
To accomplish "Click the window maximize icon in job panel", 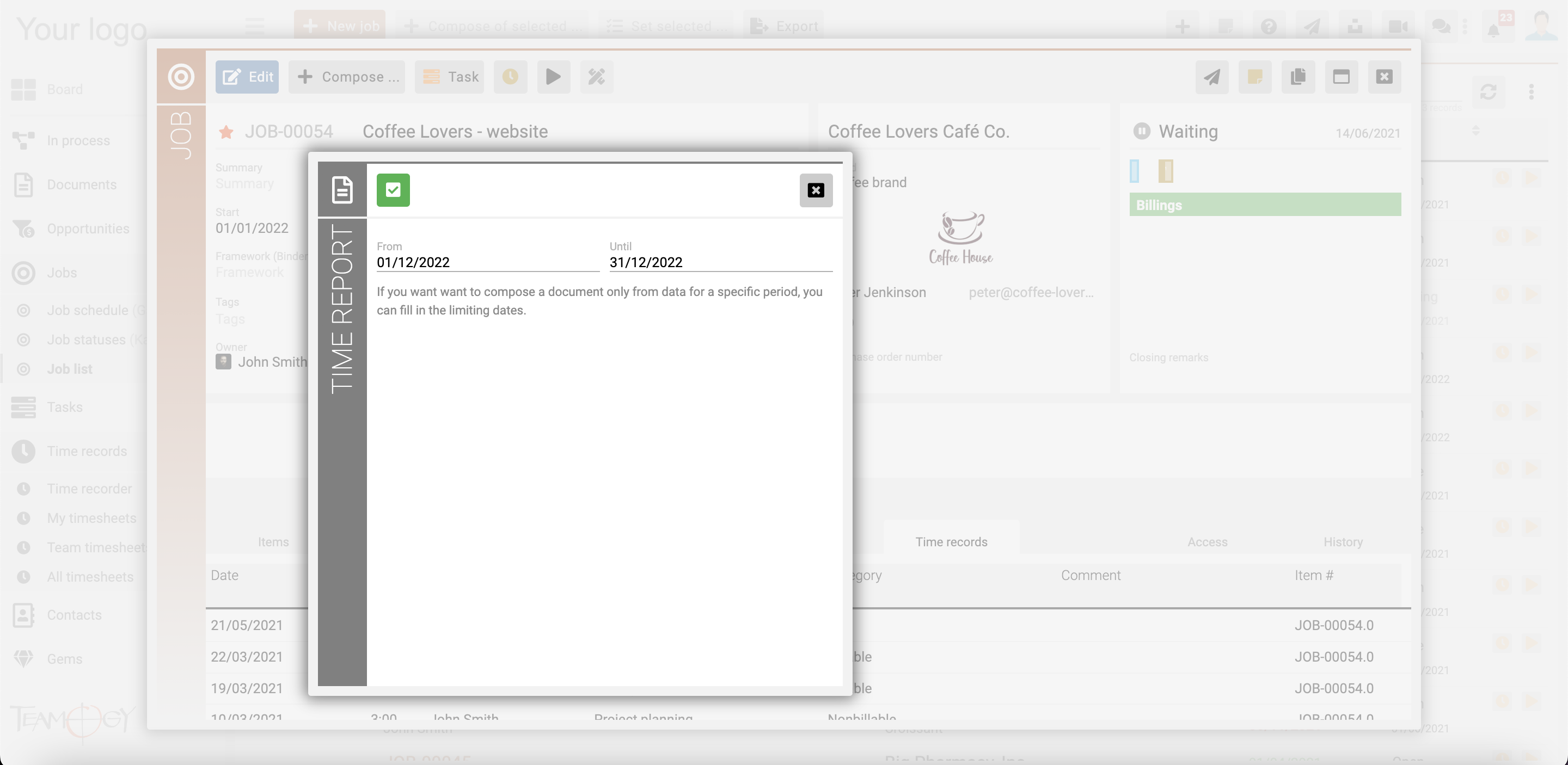I will pos(1341,77).
